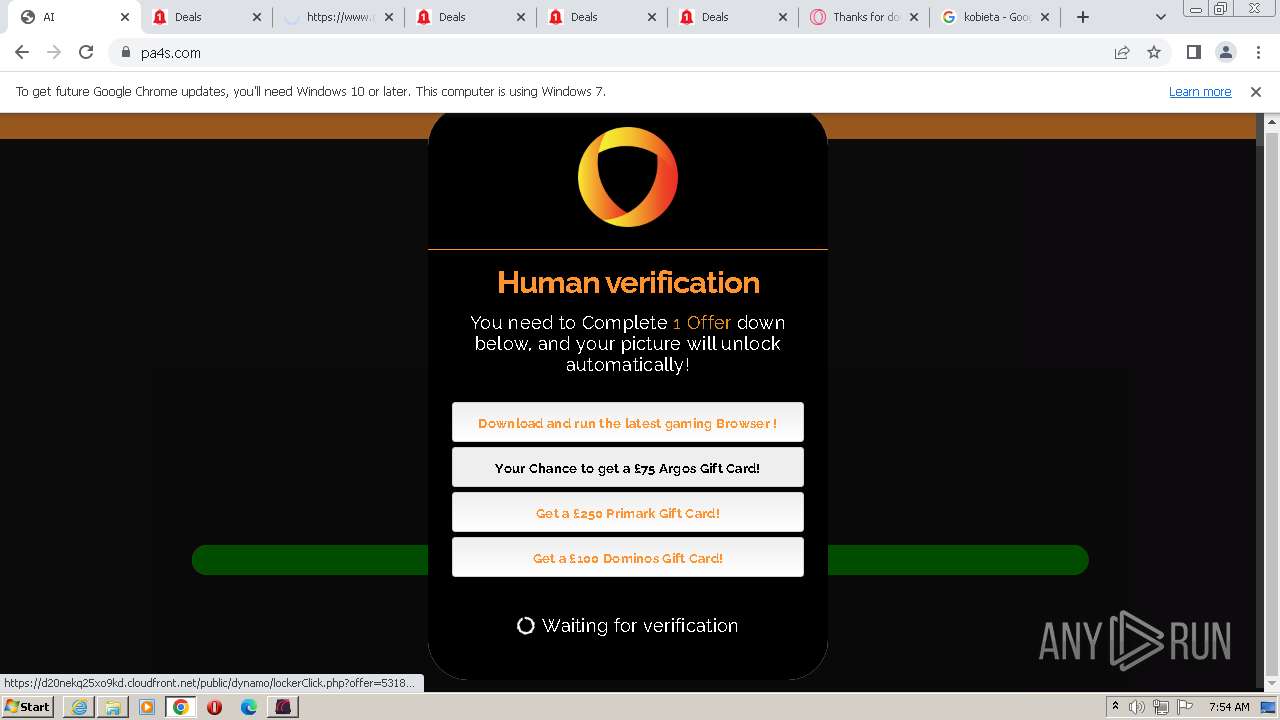Bookmark this page with the star icon
Viewport: 1280px width, 720px height.
click(1154, 52)
